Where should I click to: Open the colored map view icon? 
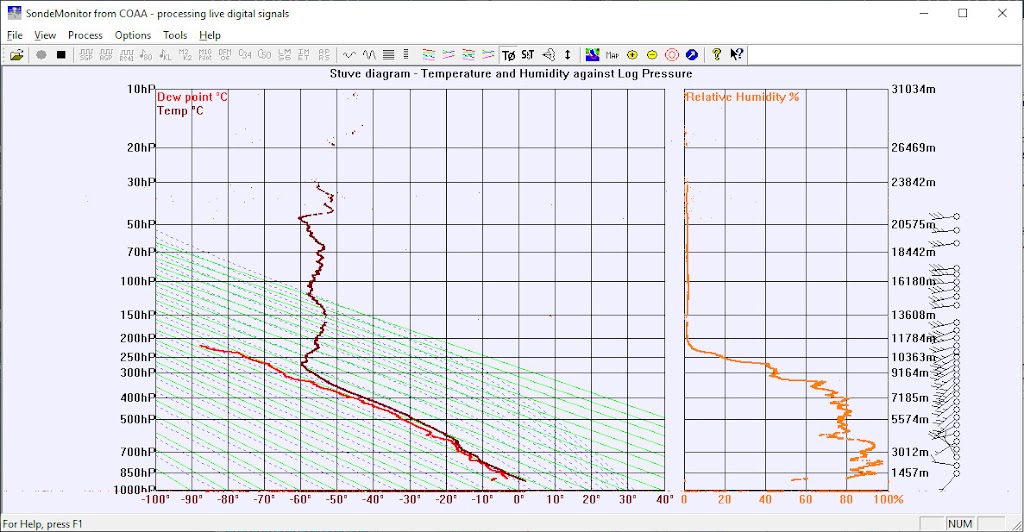click(592, 55)
